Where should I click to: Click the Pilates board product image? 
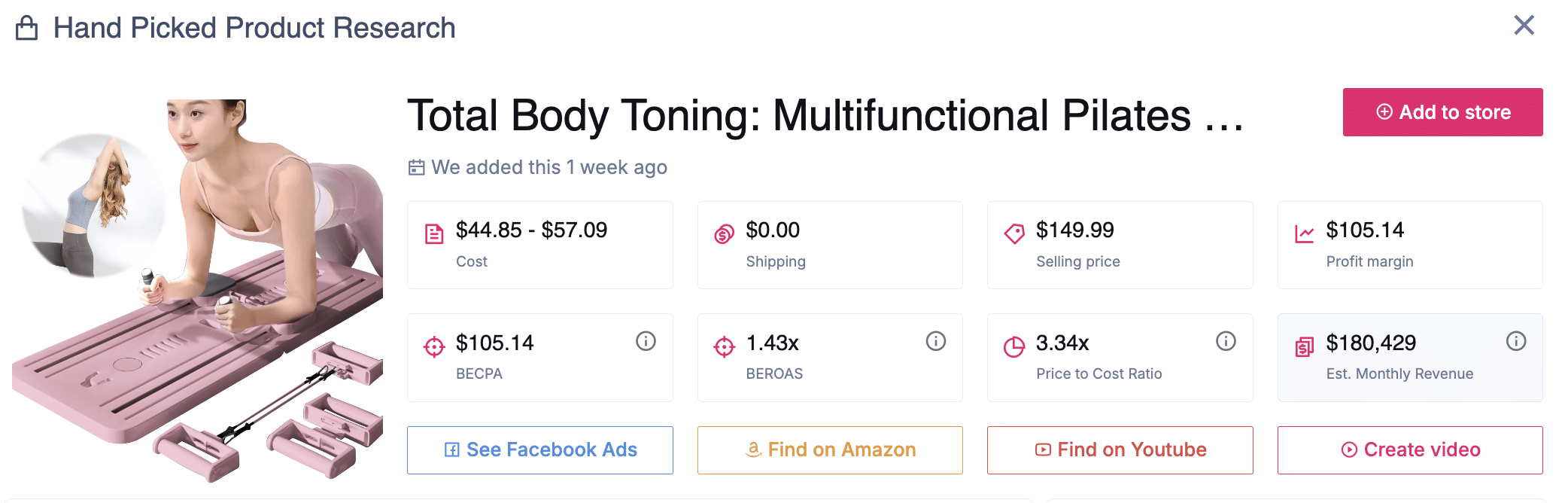(x=199, y=290)
